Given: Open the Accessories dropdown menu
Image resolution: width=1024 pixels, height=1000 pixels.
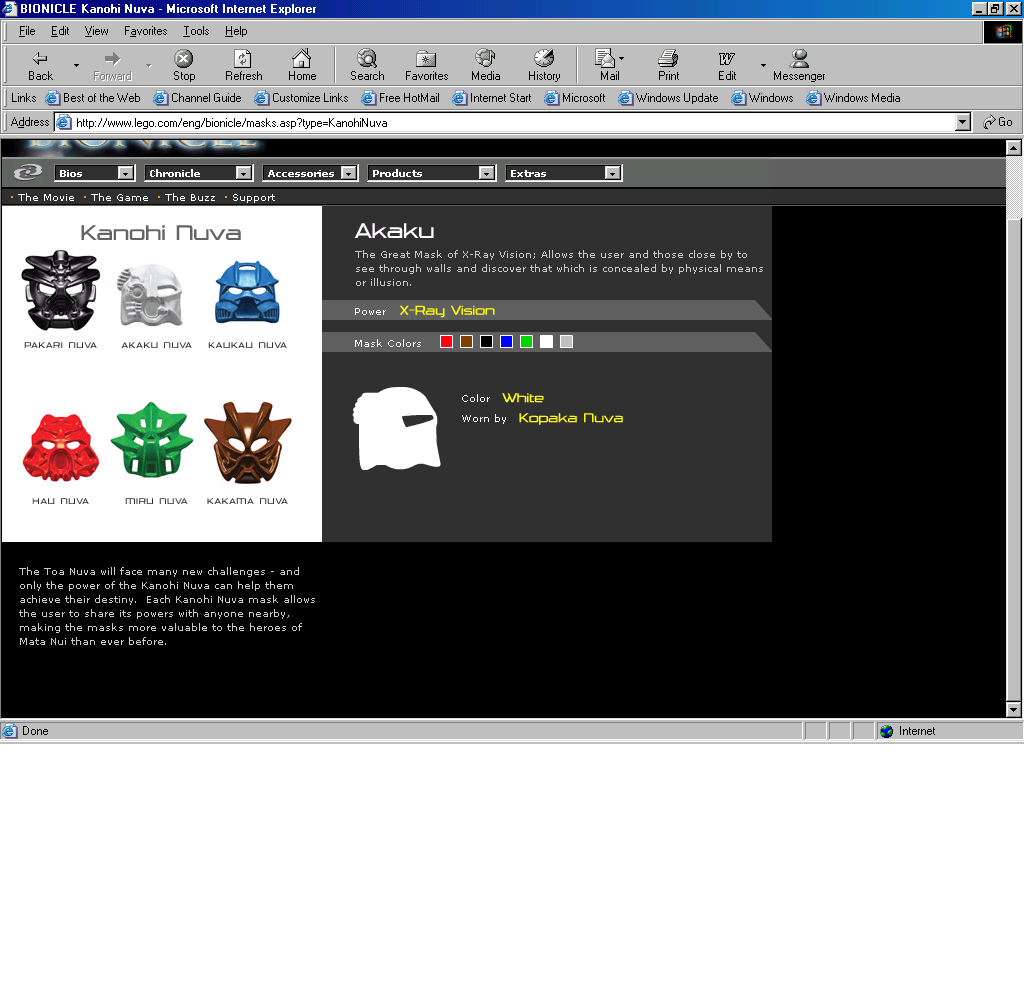Looking at the screenshot, I should coord(310,173).
